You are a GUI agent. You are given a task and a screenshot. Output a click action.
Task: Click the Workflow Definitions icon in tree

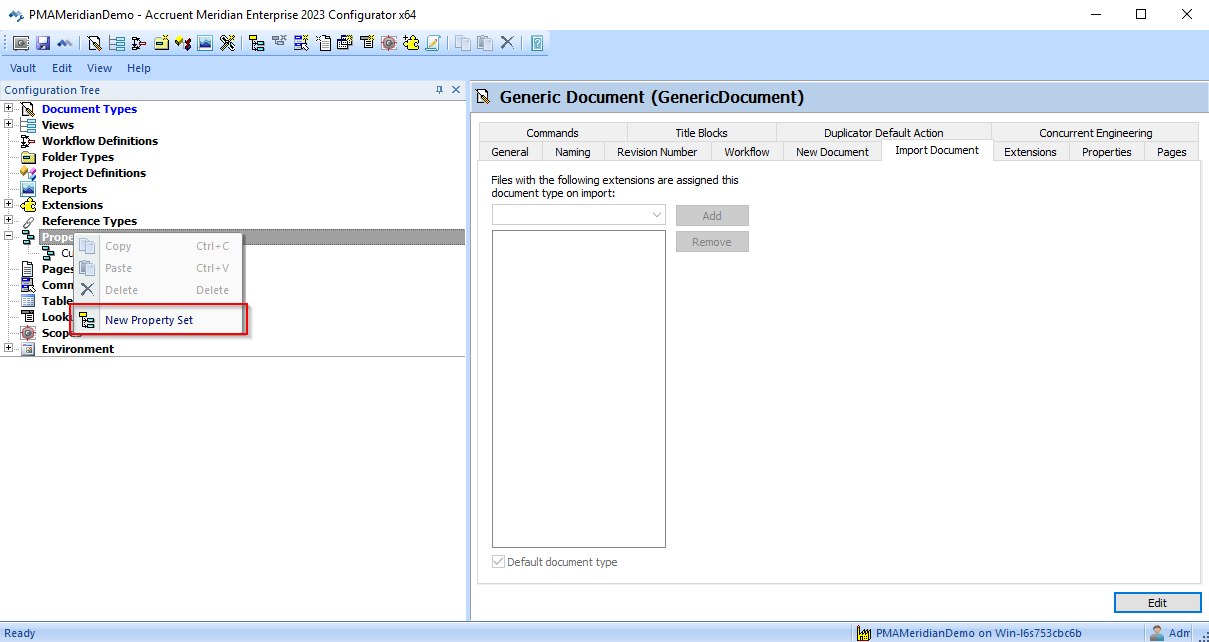point(28,141)
